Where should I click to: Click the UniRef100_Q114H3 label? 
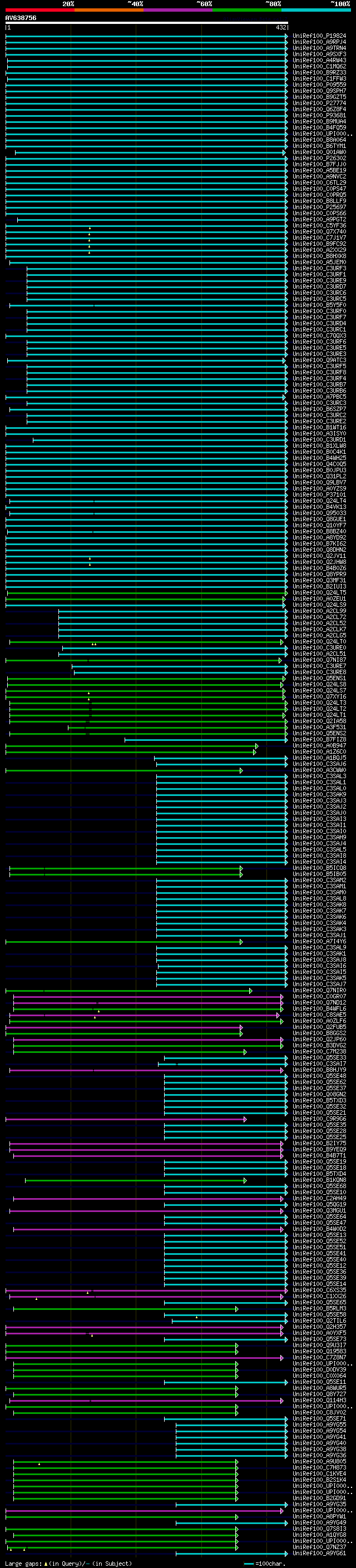319,1401
